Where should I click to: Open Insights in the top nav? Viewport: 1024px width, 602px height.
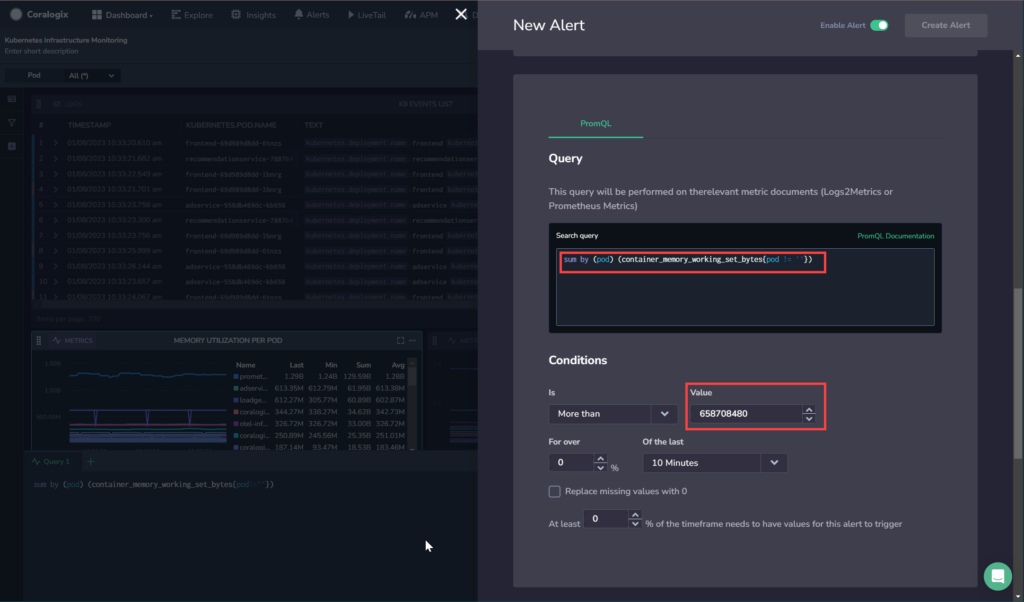click(253, 14)
